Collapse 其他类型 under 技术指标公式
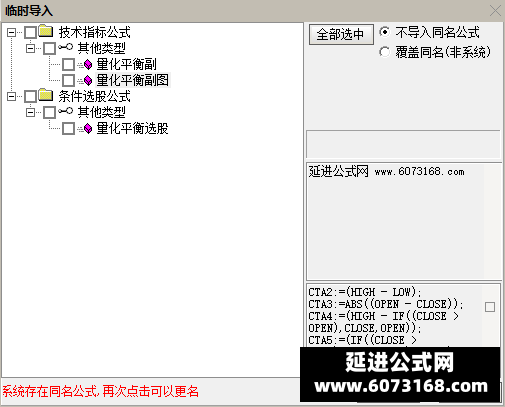 pyautogui.click(x=30, y=48)
